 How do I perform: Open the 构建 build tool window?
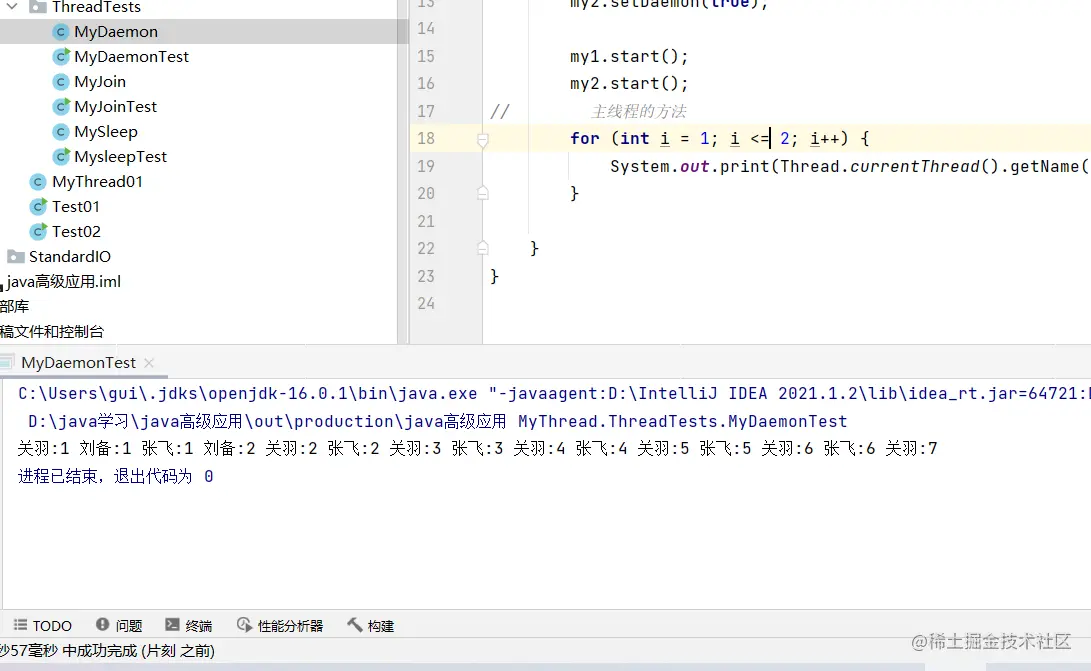pos(381,626)
